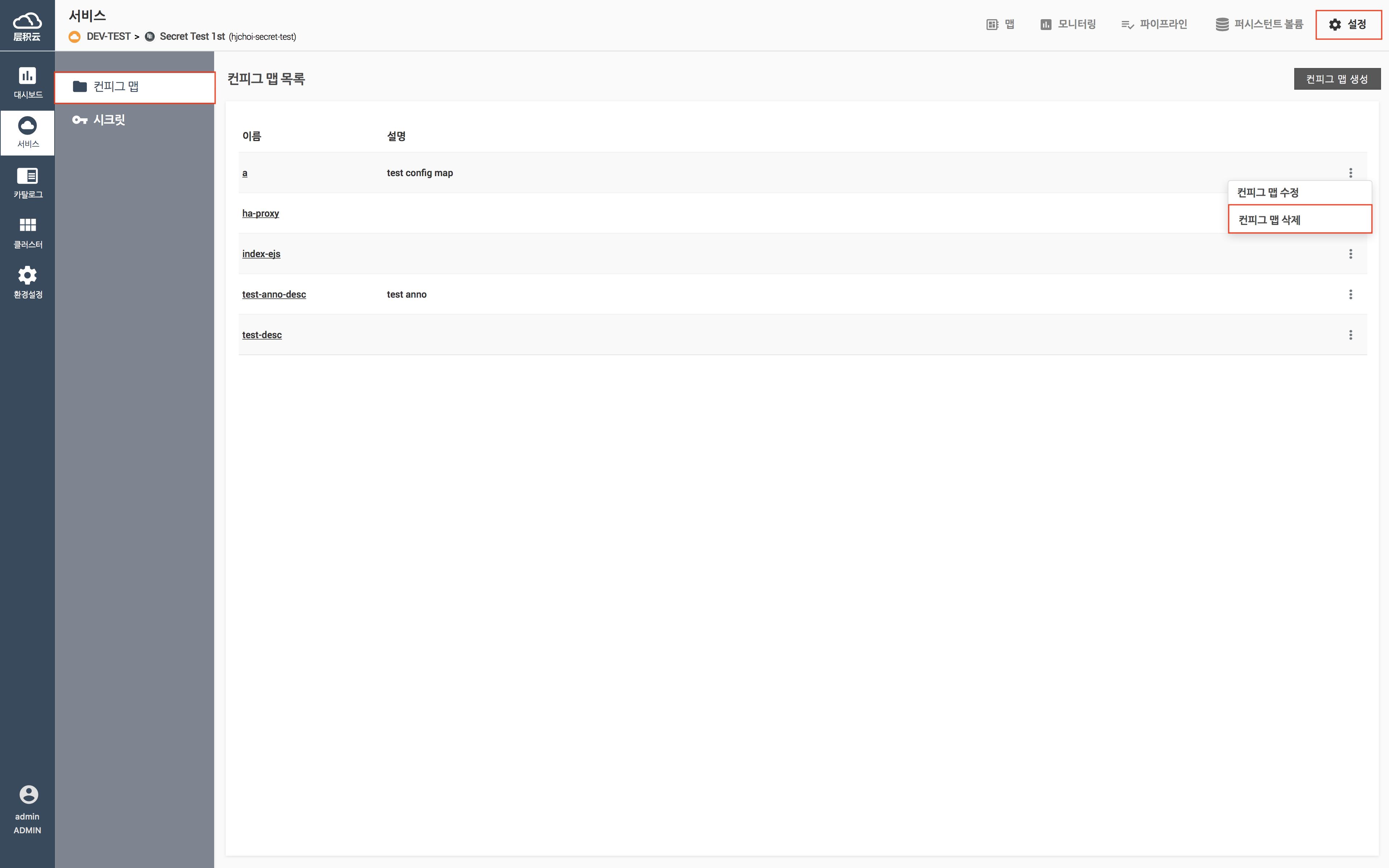This screenshot has height=868, width=1389.
Task: Open the 대시보드 dashboard sidebar icon
Action: (x=27, y=83)
